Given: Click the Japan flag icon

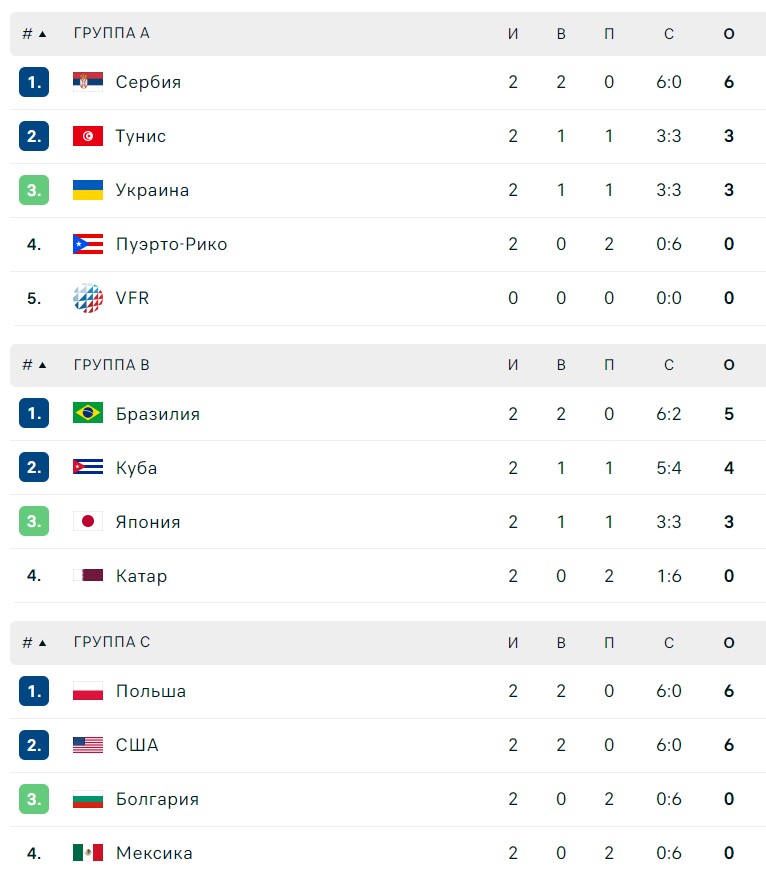Looking at the screenshot, I should (88, 522).
